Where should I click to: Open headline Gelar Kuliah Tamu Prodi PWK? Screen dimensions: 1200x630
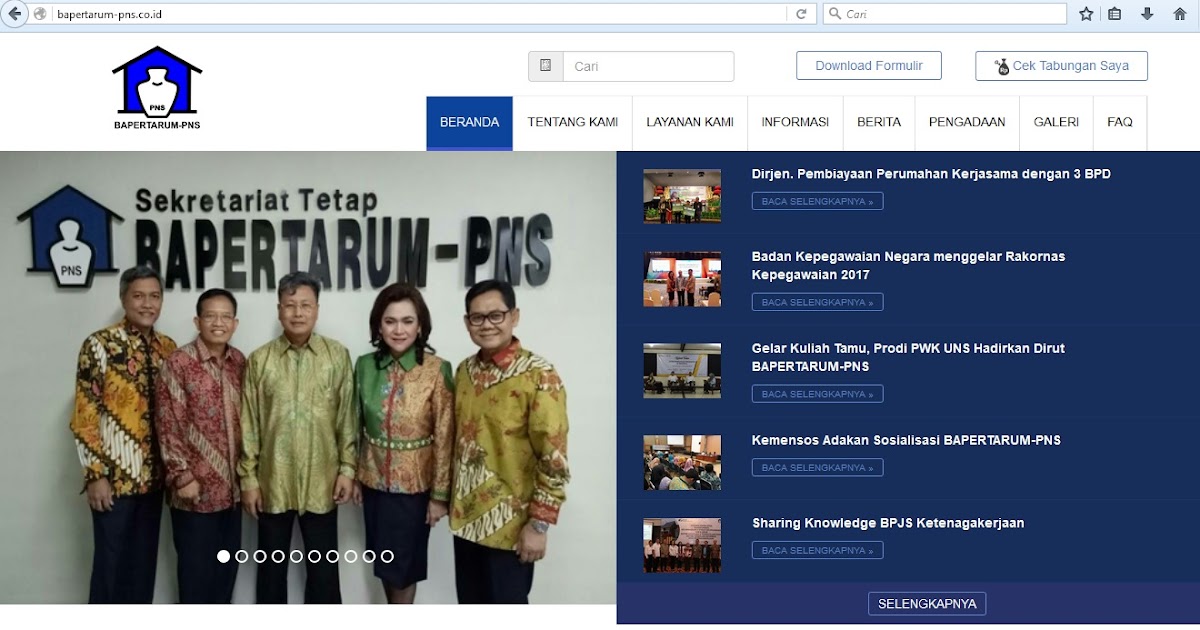click(908, 357)
